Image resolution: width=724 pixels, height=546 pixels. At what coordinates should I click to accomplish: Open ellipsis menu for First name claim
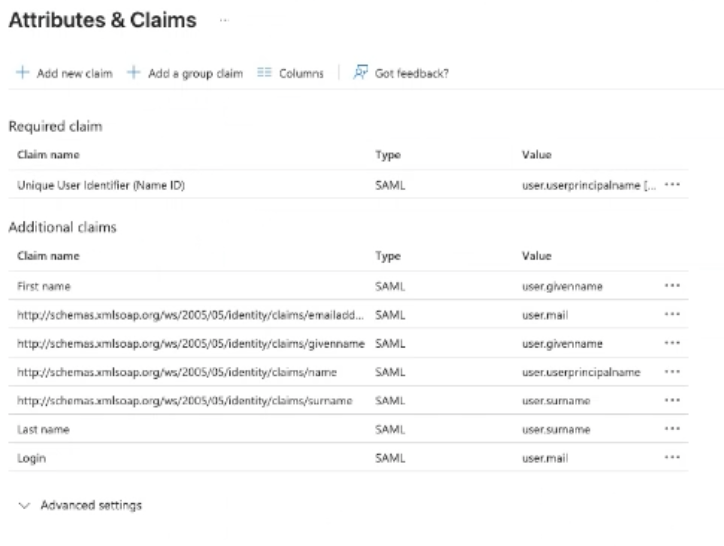click(672, 285)
